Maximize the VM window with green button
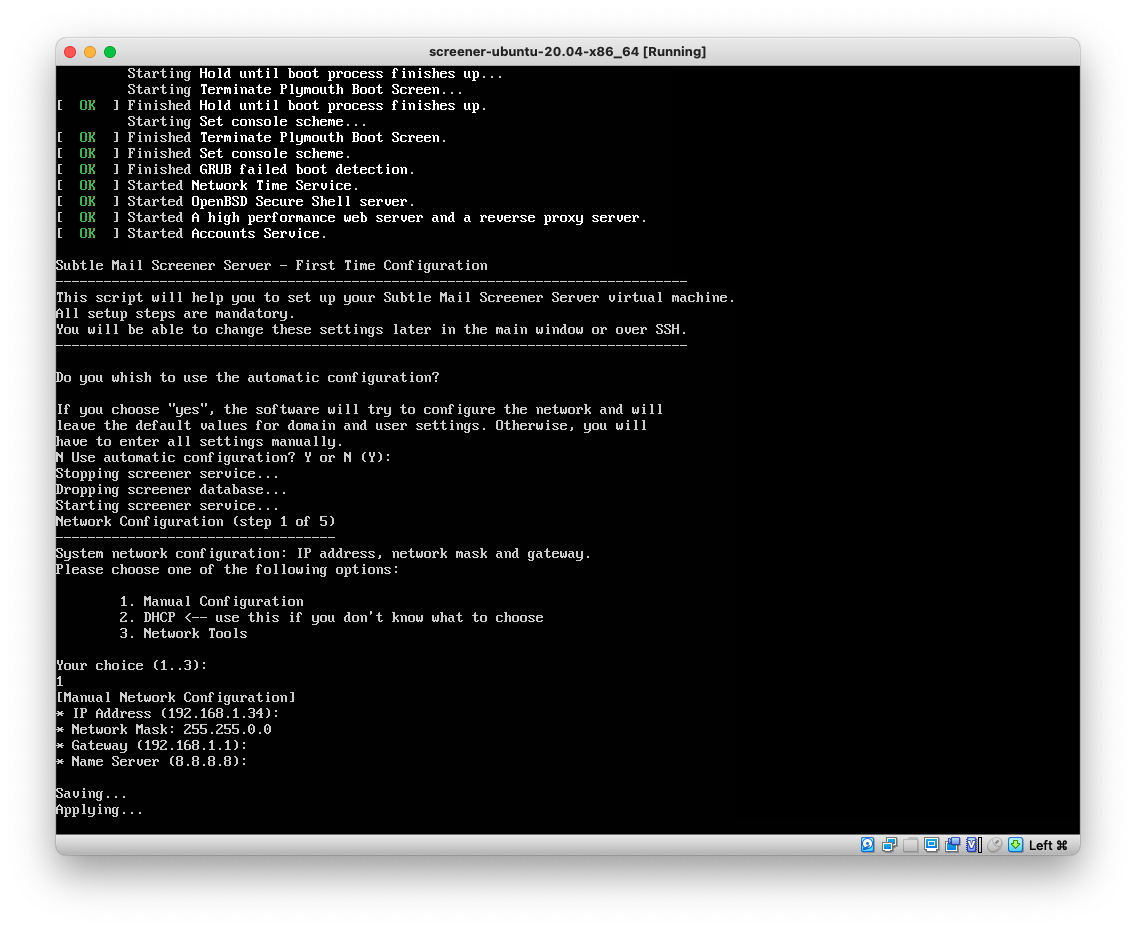Screen dimensions: 1136x929 [110, 52]
